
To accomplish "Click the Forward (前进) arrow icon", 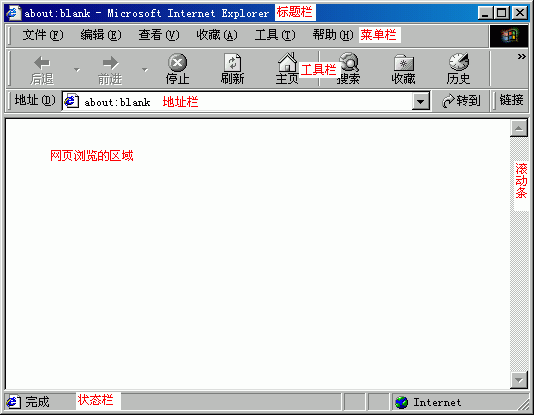I will 110,63.
